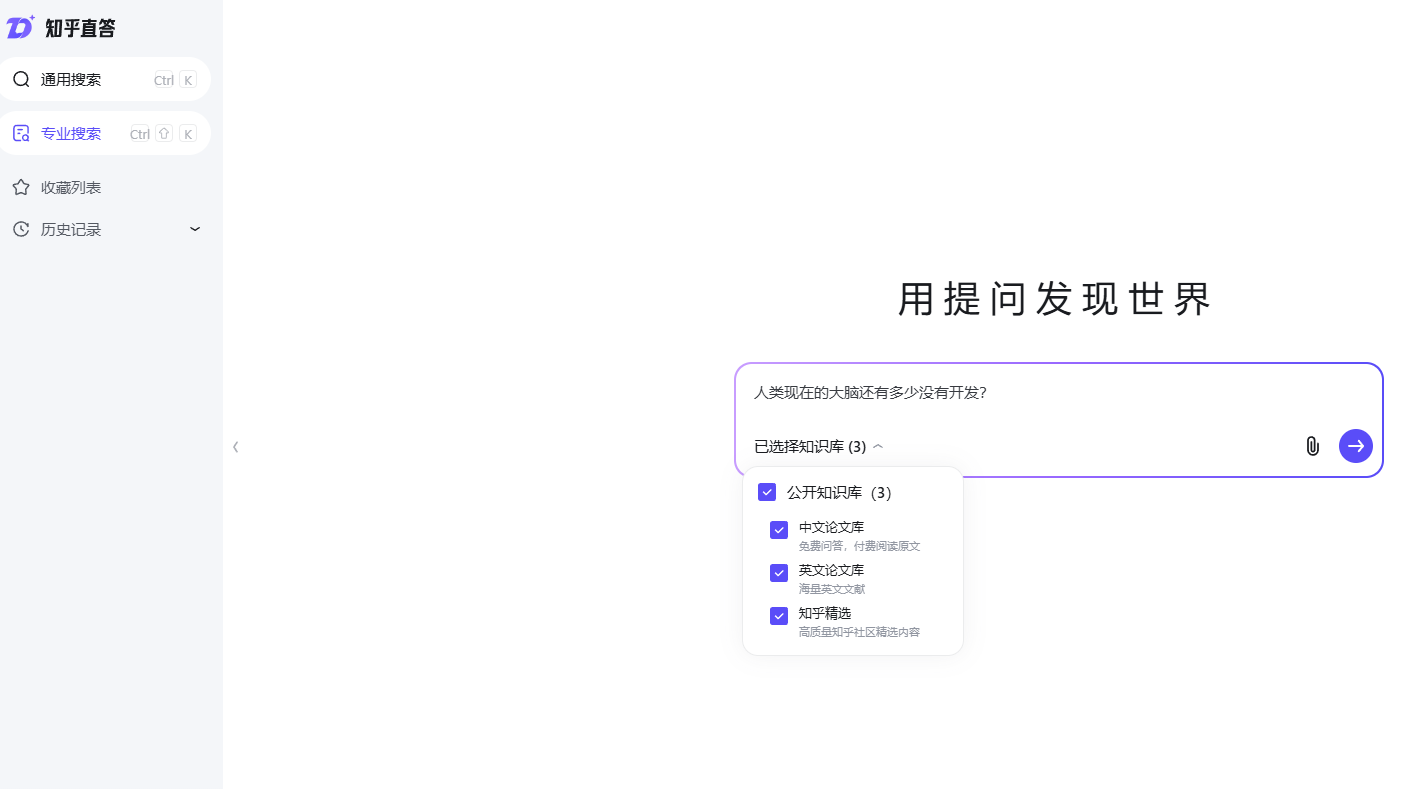Uncheck the 公开知识库 group checkbox
The height and width of the screenshot is (789, 1401).
click(x=767, y=492)
